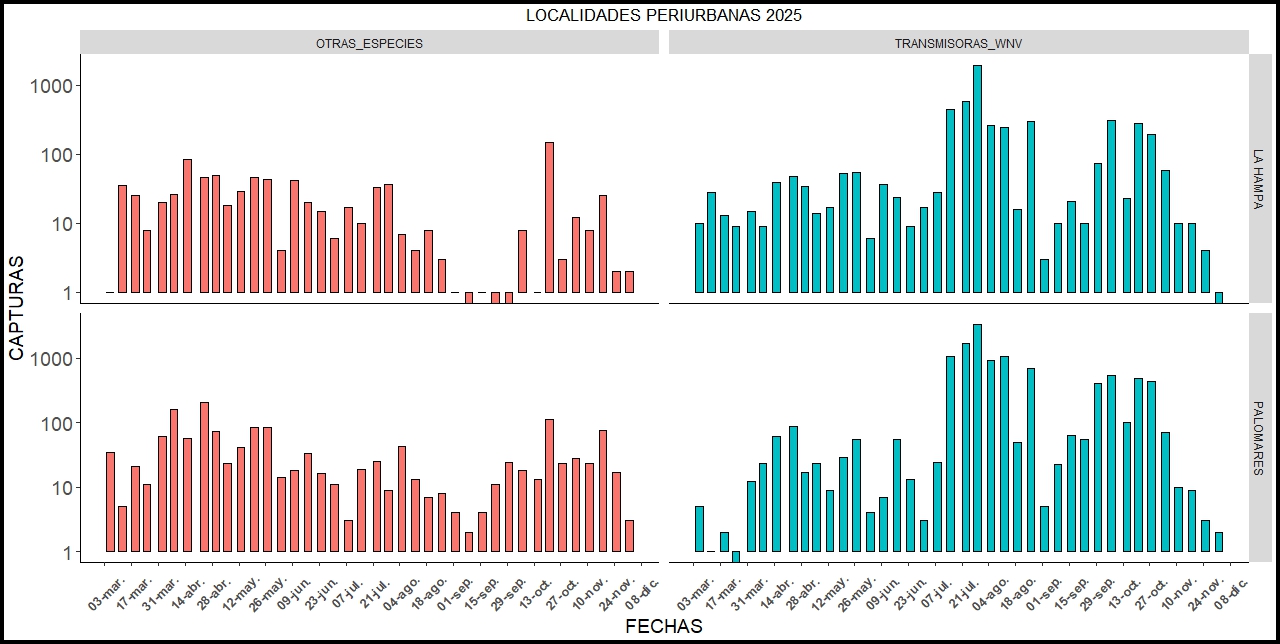This screenshot has height=644, width=1280.
Task: Click 13-oct. date label under OTRAS_ESPECIES
Action: (535, 591)
